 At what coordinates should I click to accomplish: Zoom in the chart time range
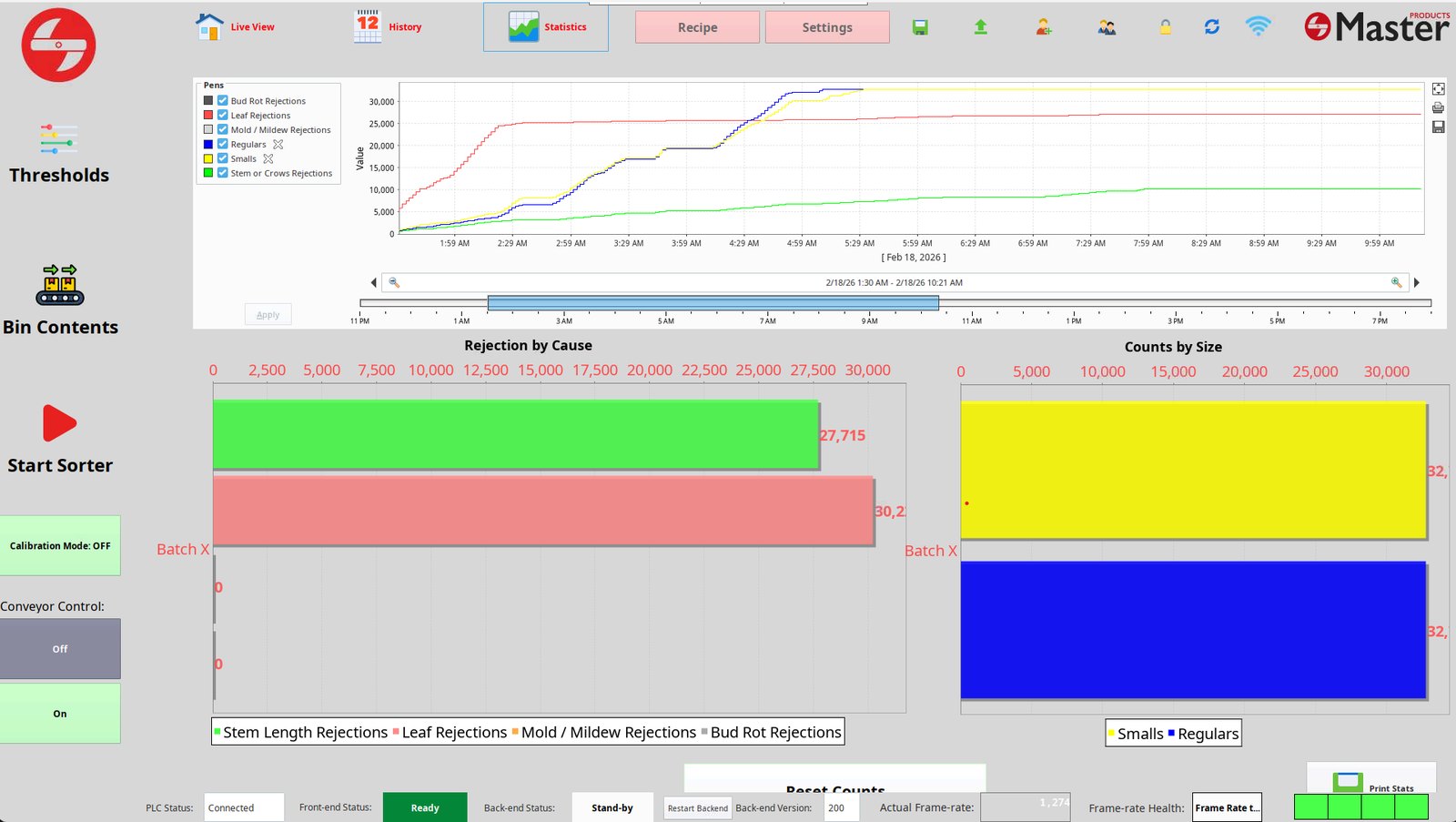1396,282
